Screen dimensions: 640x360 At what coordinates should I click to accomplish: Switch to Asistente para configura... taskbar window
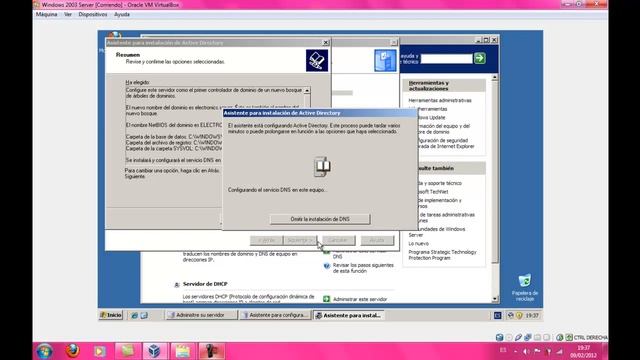275,315
